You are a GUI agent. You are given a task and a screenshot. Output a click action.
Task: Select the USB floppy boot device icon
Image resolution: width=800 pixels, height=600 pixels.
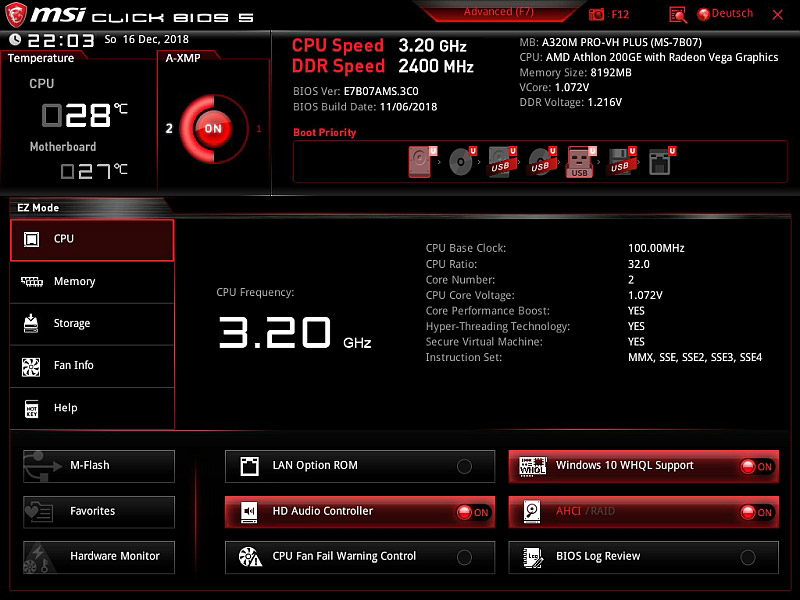(620, 162)
